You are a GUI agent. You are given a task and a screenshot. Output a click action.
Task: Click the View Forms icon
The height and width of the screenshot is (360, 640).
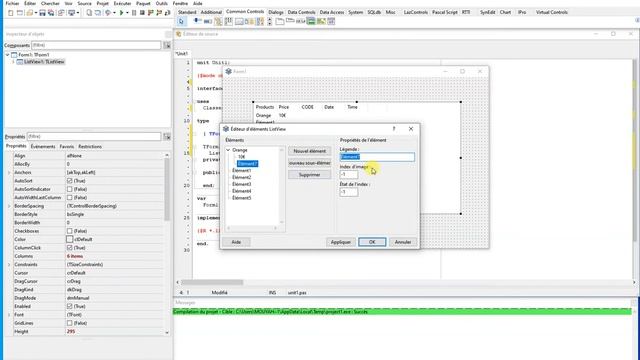97,13
